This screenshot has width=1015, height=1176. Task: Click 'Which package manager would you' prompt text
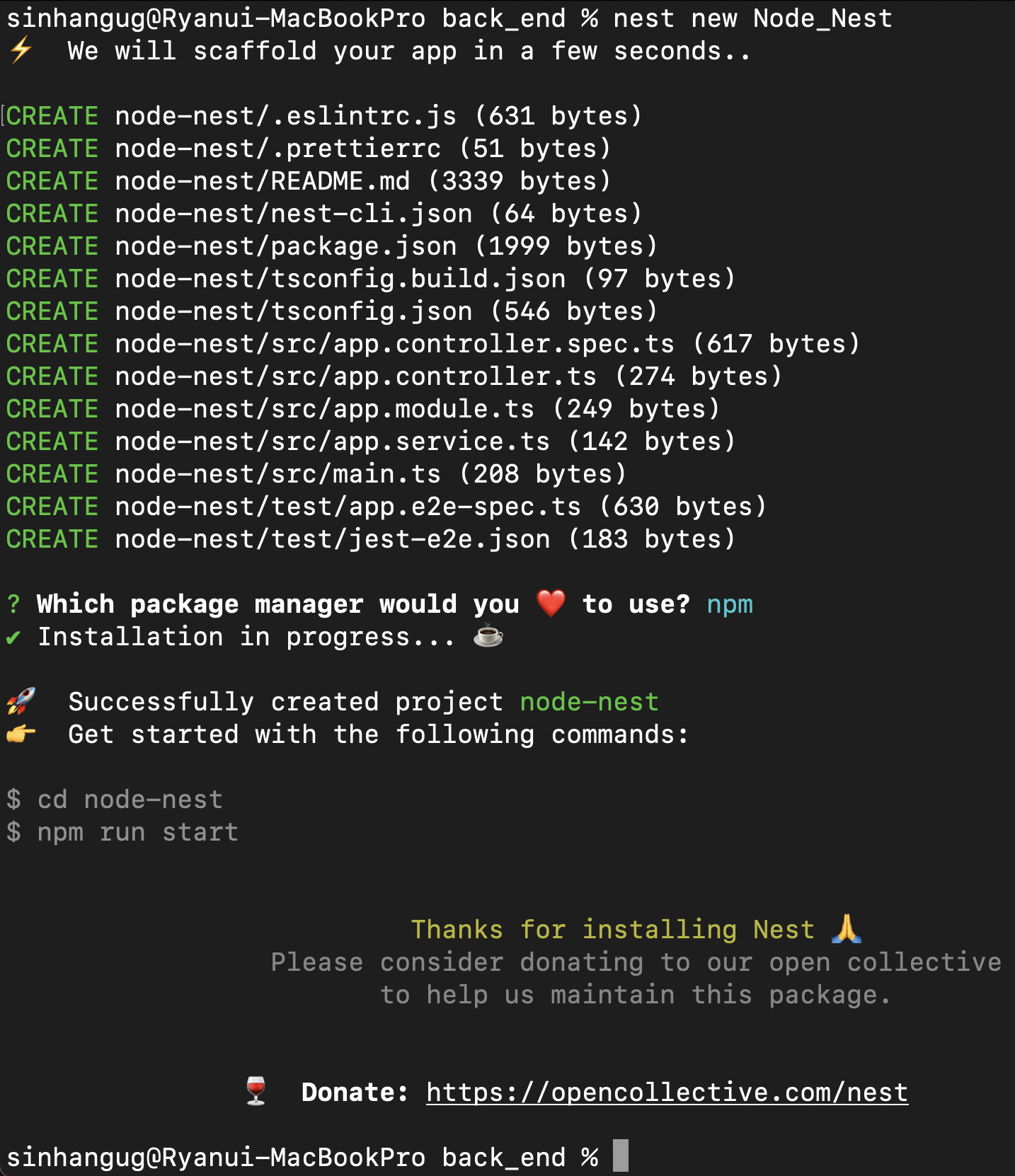[277, 604]
